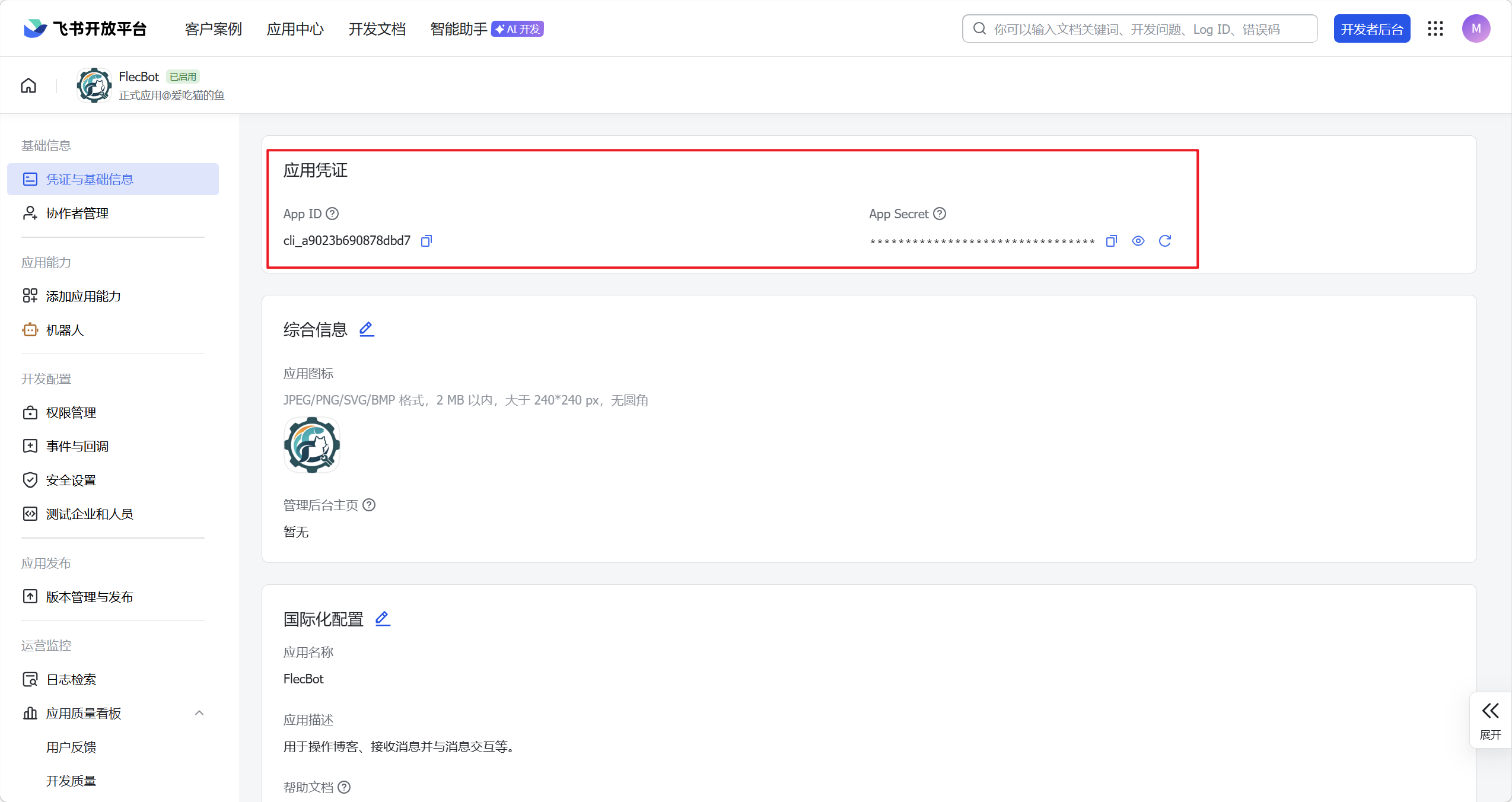Show help tooltip for App Secret
The height and width of the screenshot is (802, 1512).
pyautogui.click(x=940, y=214)
